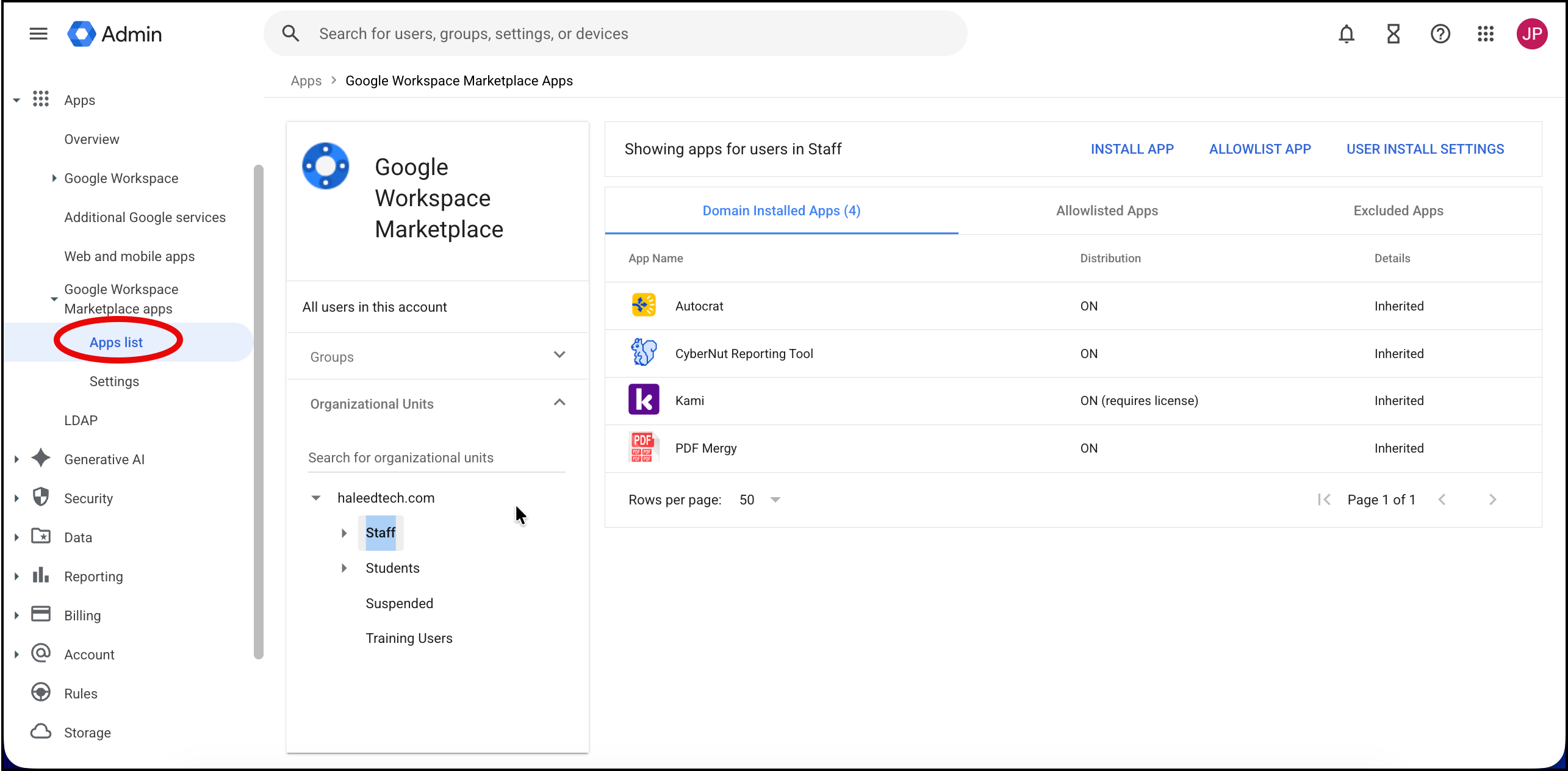The height and width of the screenshot is (771, 1568).
Task: Open LDAP in the sidebar
Action: 81,420
